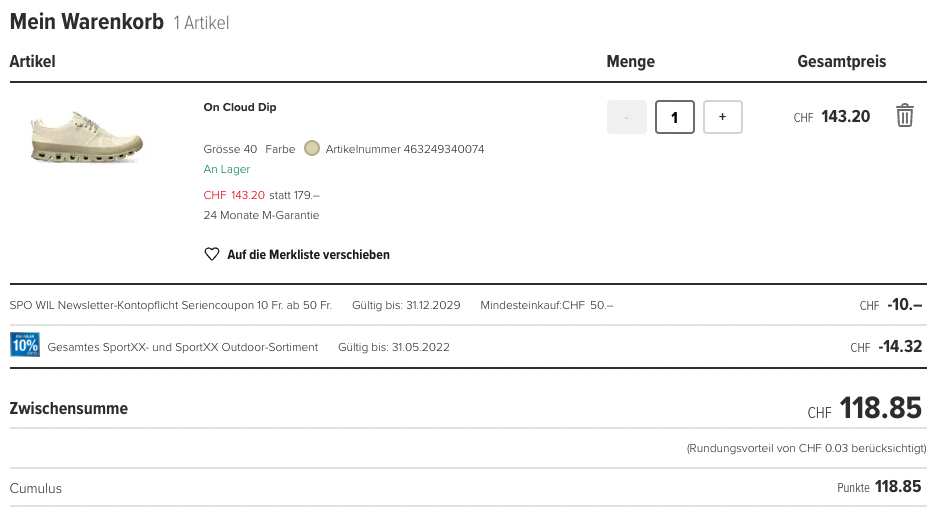
Task: Click the blue 10% coupon badge
Action: [24, 346]
